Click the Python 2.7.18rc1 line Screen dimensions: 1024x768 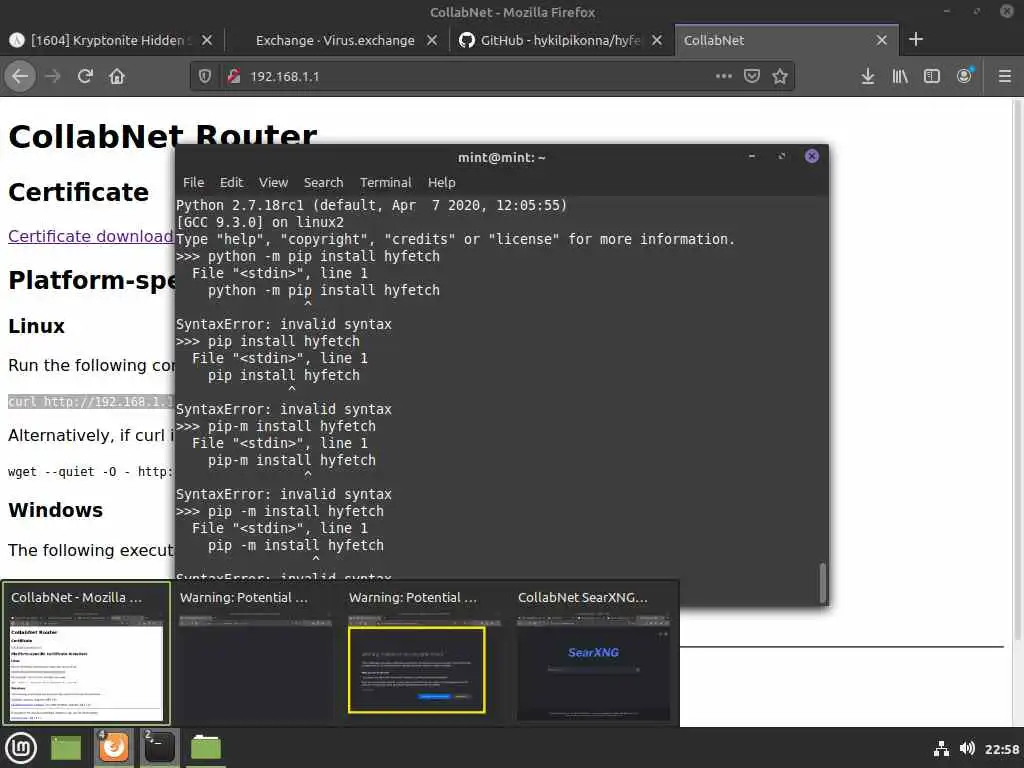(x=372, y=206)
